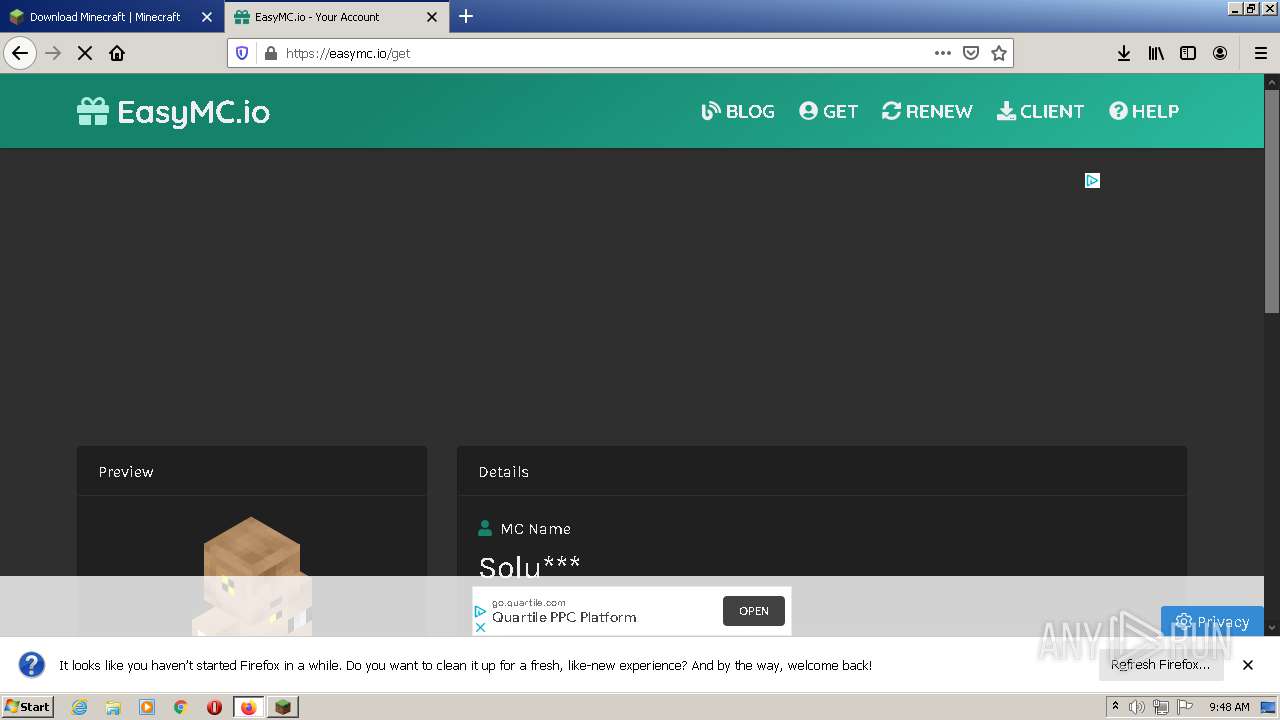The width and height of the screenshot is (1280, 720).
Task: Stop loading the current page
Action: click(85, 53)
